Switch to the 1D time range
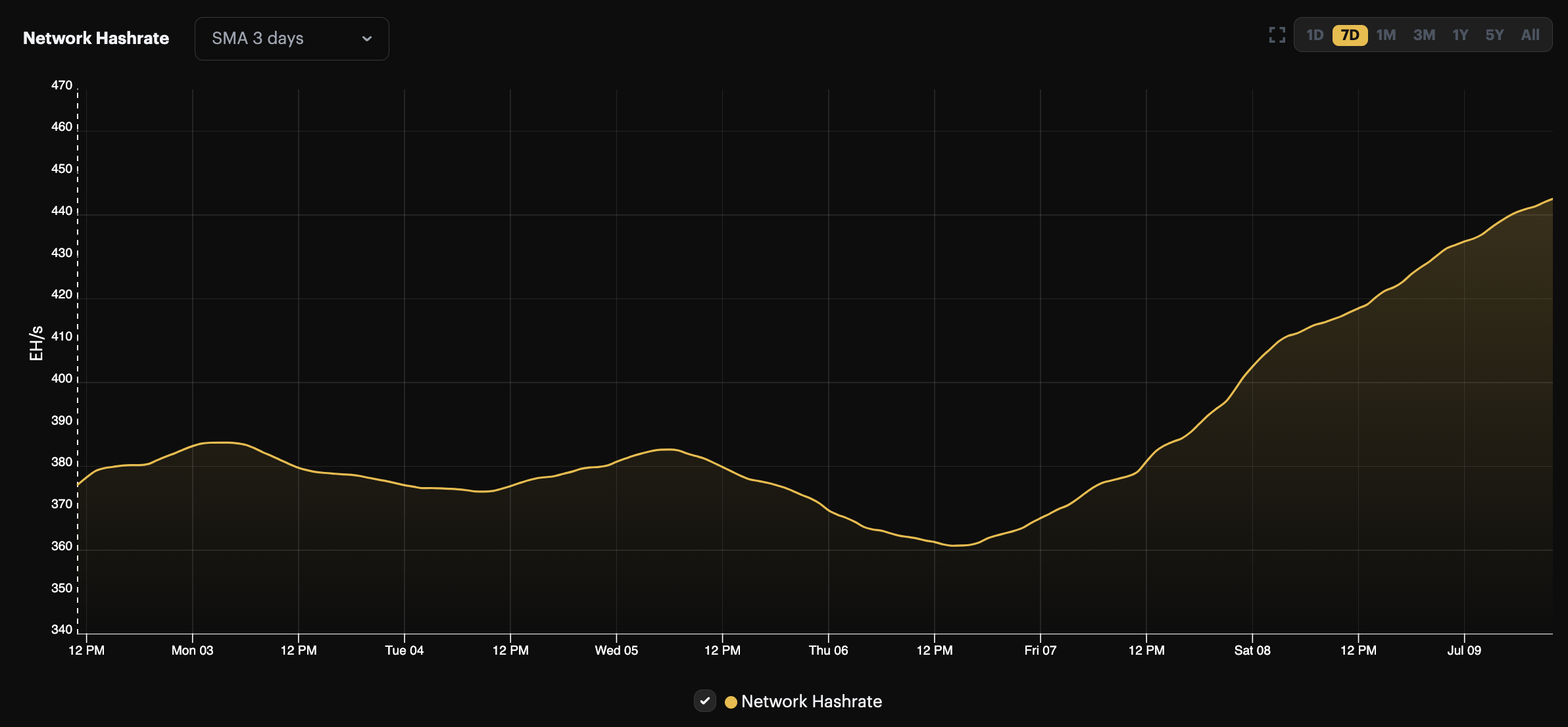This screenshot has height=727, width=1568. pos(1315,34)
